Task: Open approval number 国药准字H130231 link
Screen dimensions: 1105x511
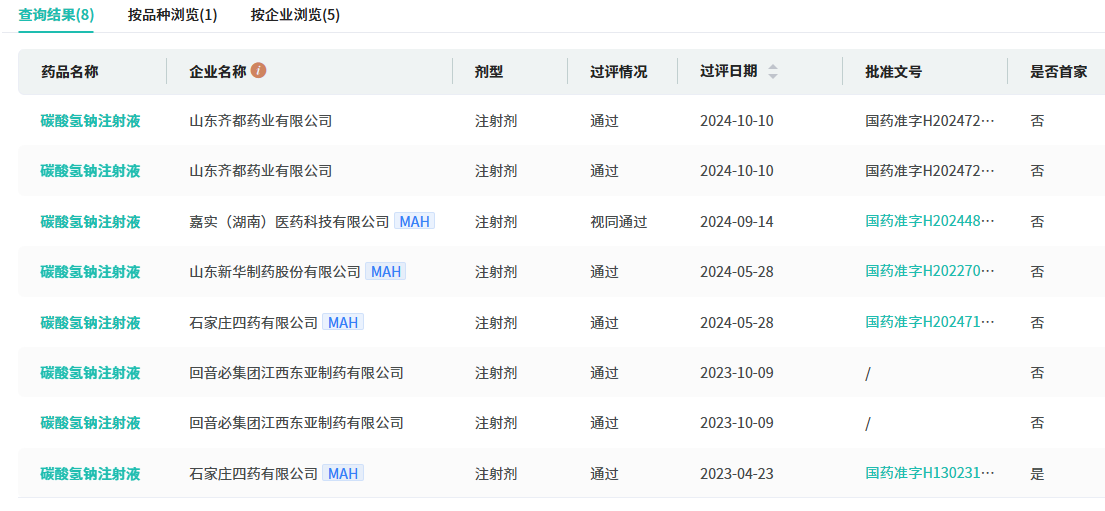Action: 930,473
